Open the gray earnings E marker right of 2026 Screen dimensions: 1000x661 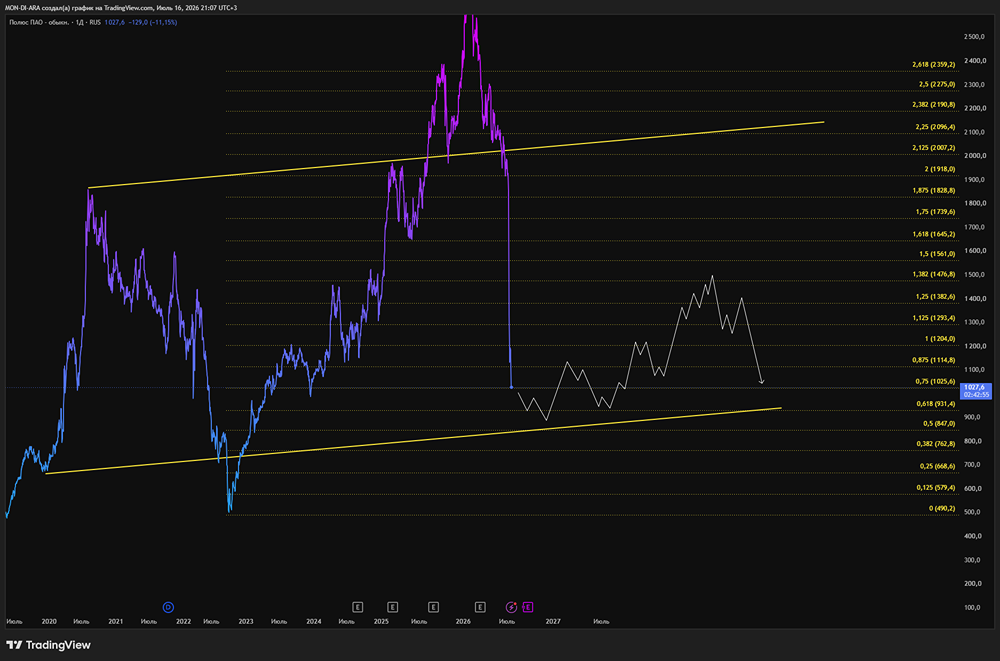(480, 607)
